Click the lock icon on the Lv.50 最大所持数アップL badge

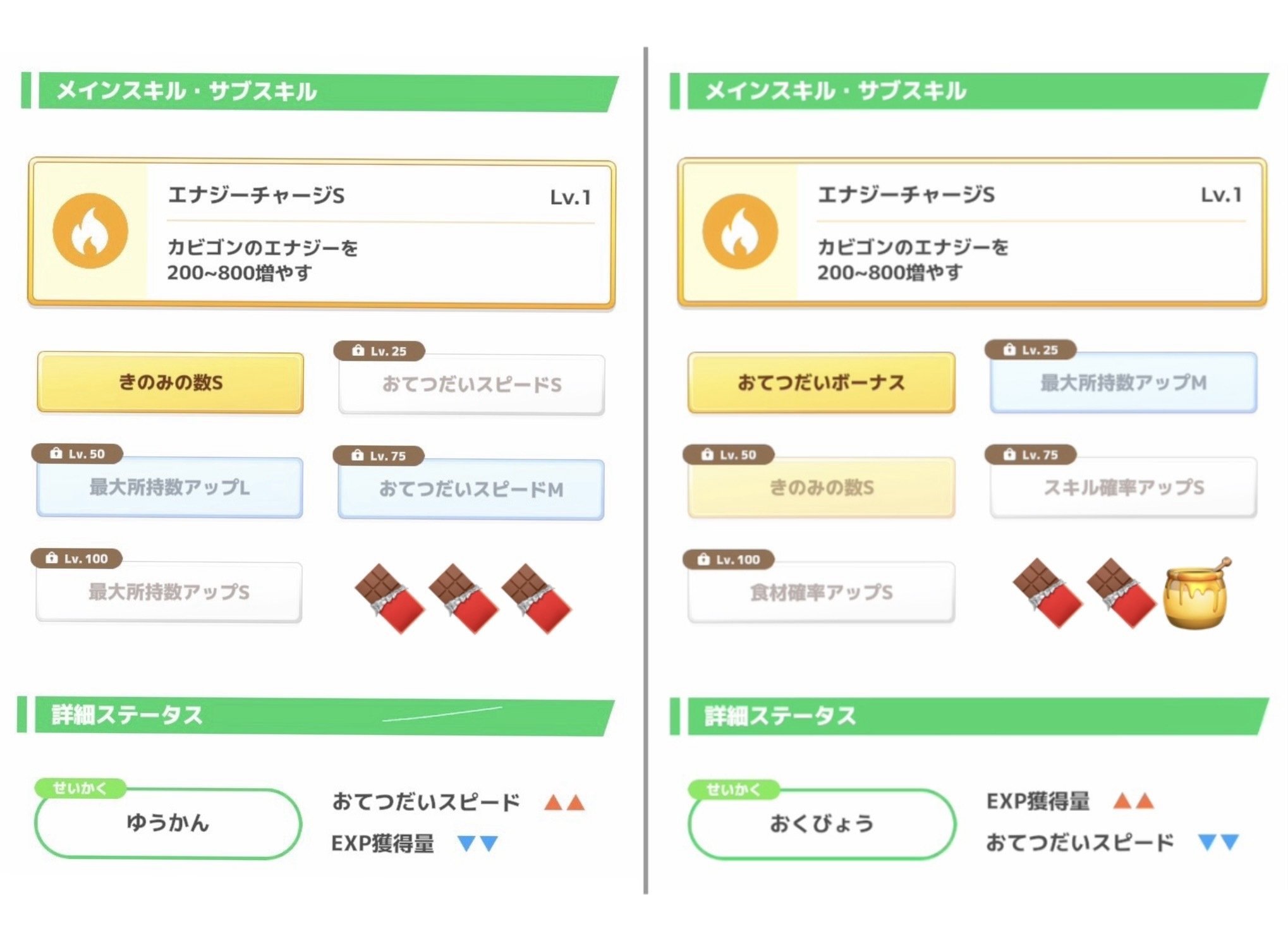[x=56, y=453]
